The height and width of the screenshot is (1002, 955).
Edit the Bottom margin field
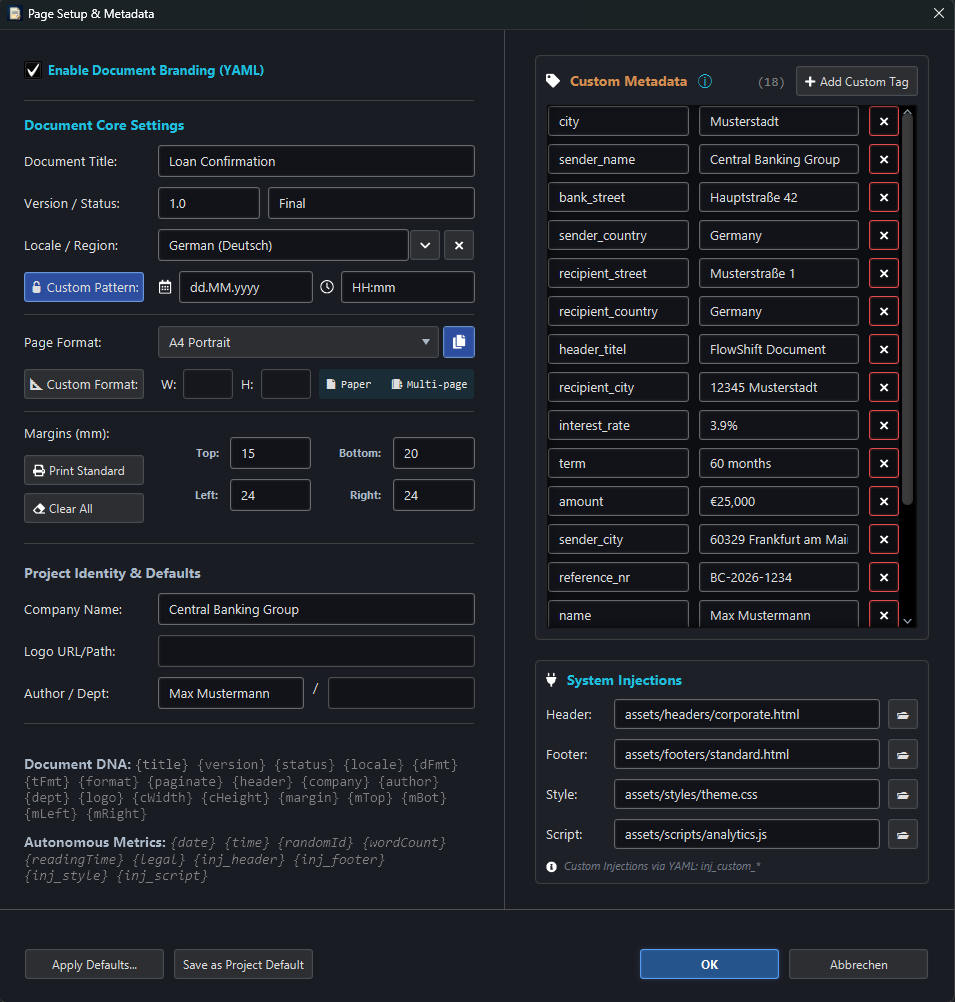434,454
